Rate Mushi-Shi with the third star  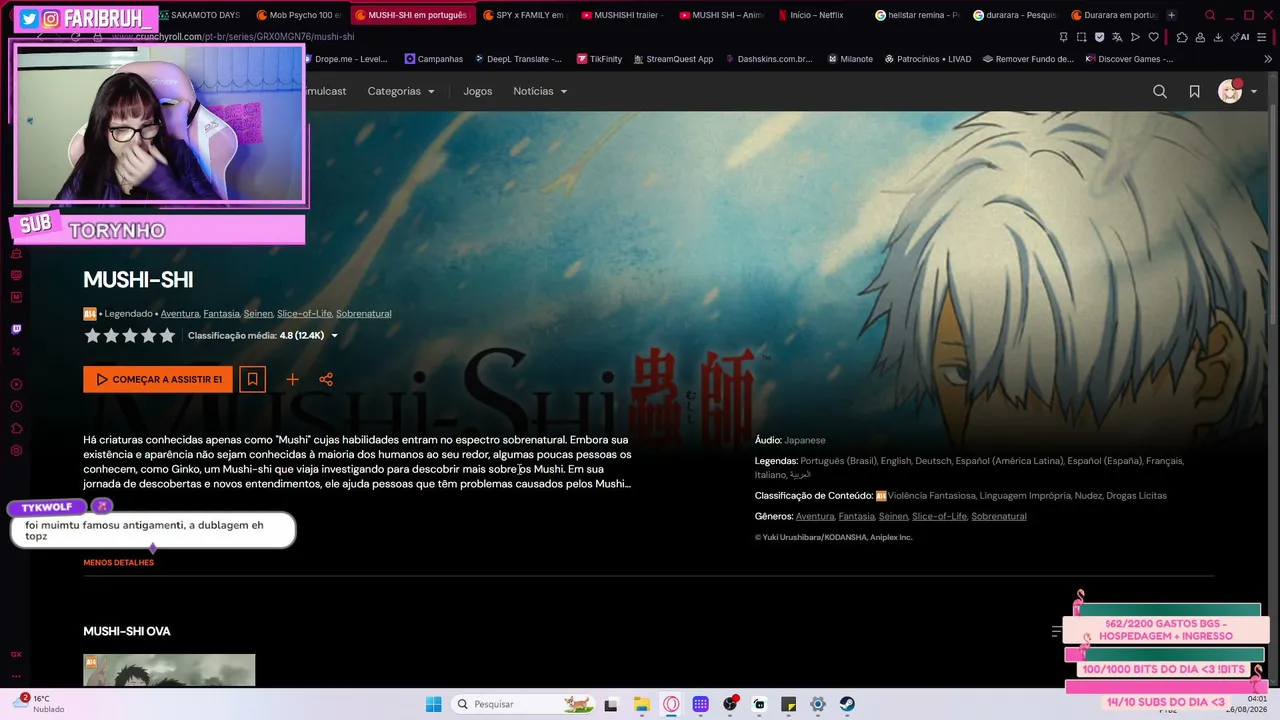click(x=130, y=336)
